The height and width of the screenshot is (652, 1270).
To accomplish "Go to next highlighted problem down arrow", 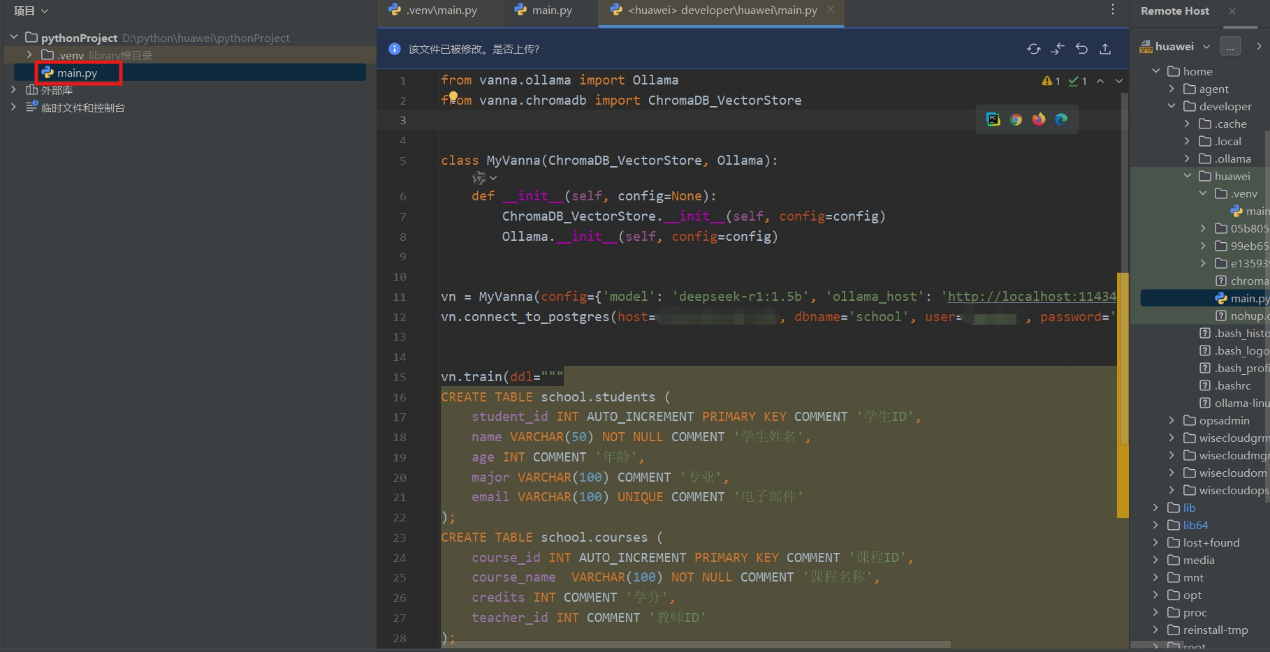I will 1119,81.
